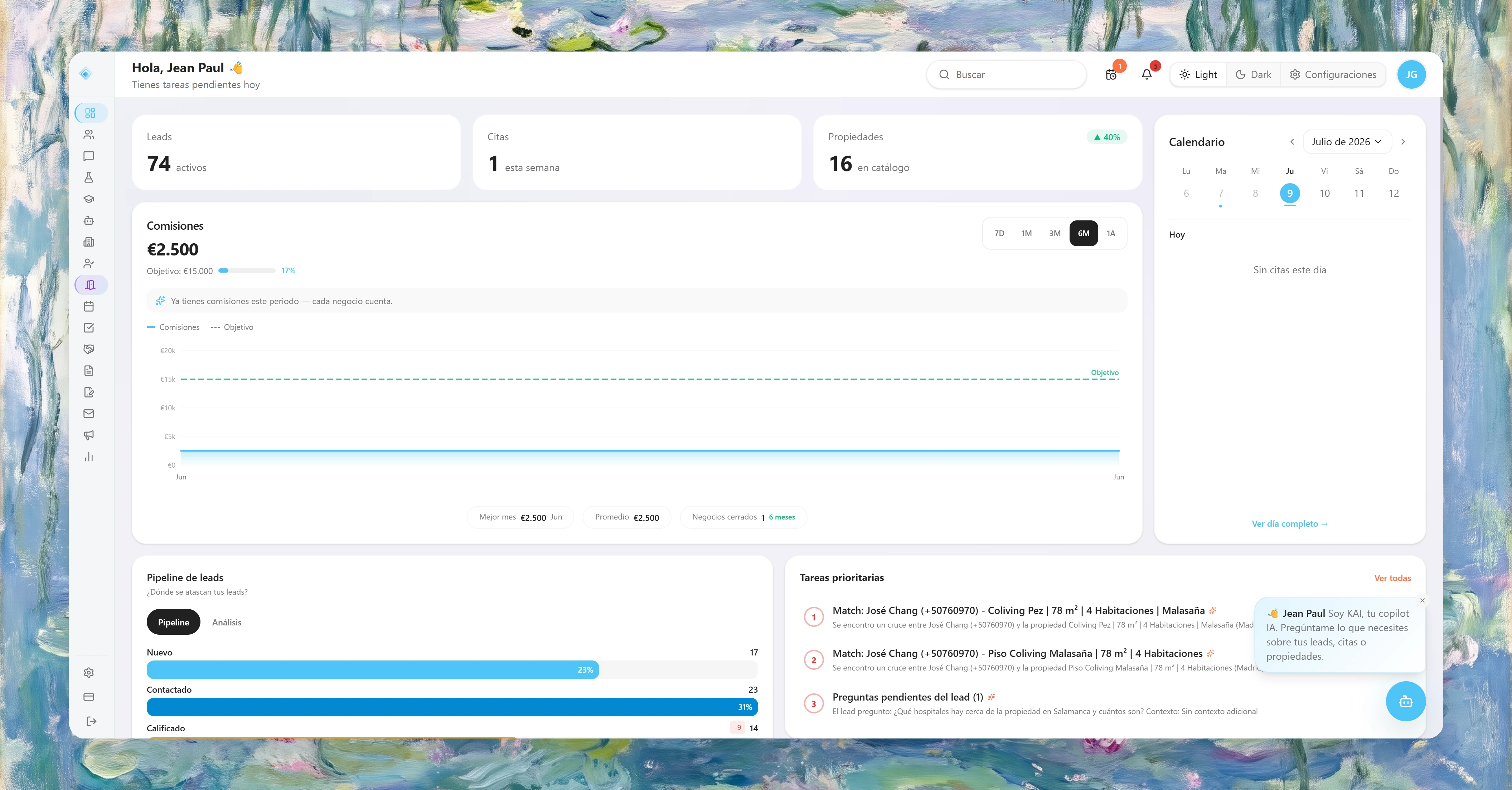Open the building icon in sidebar

89,242
